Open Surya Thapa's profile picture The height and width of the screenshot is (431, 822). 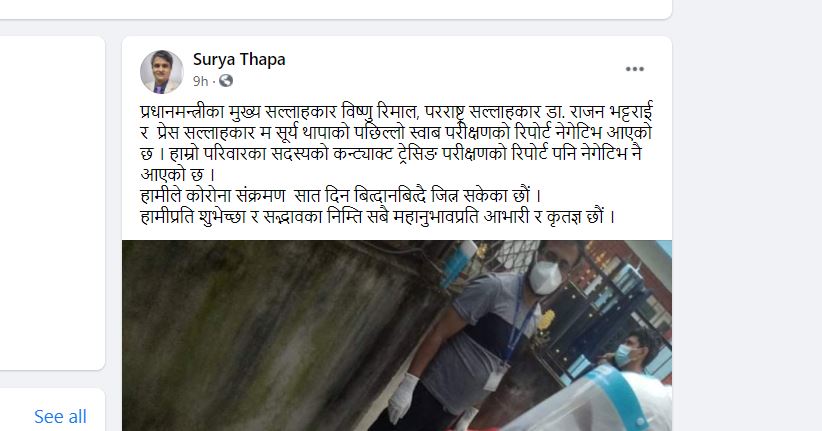click(161, 72)
